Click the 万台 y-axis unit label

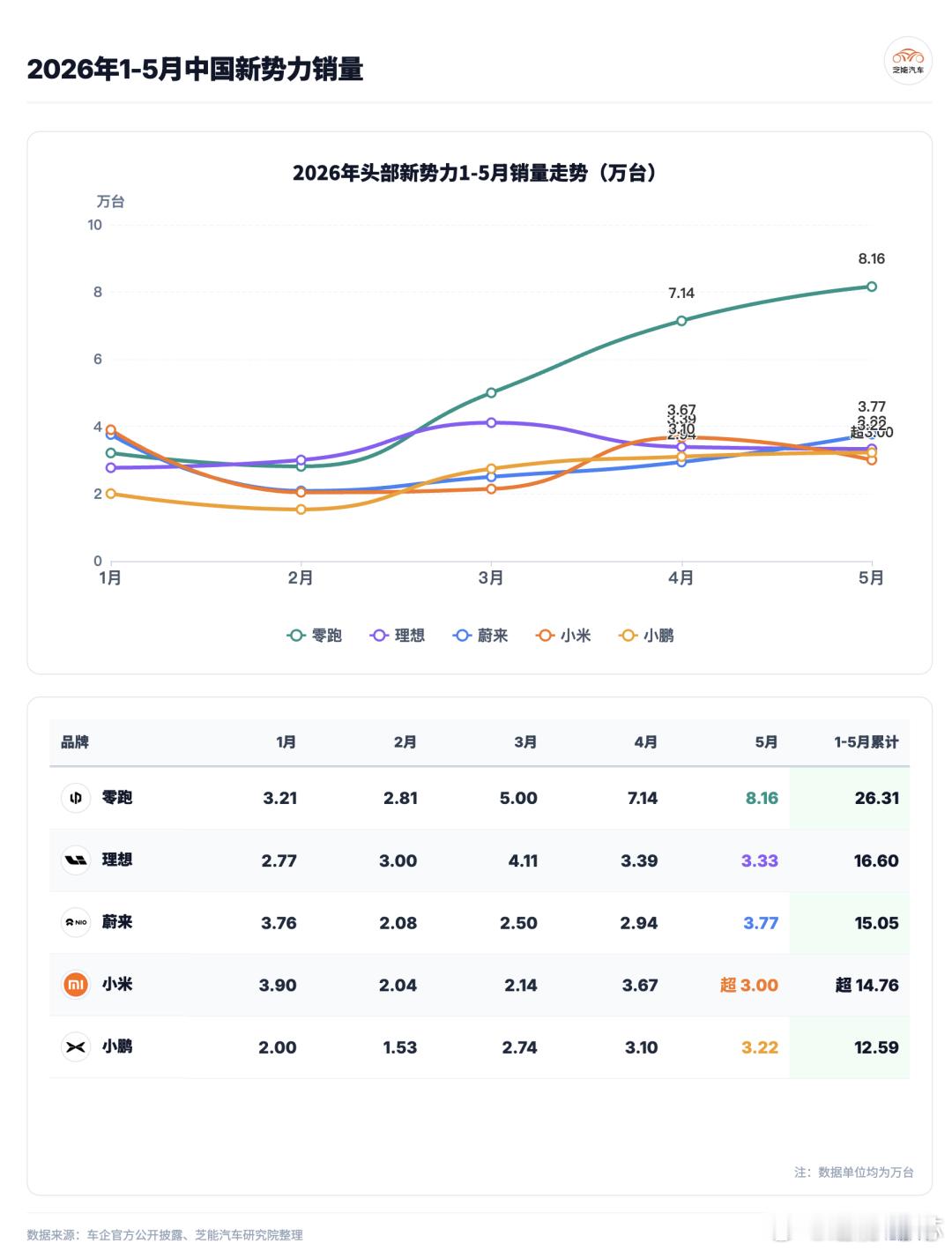[x=111, y=201]
